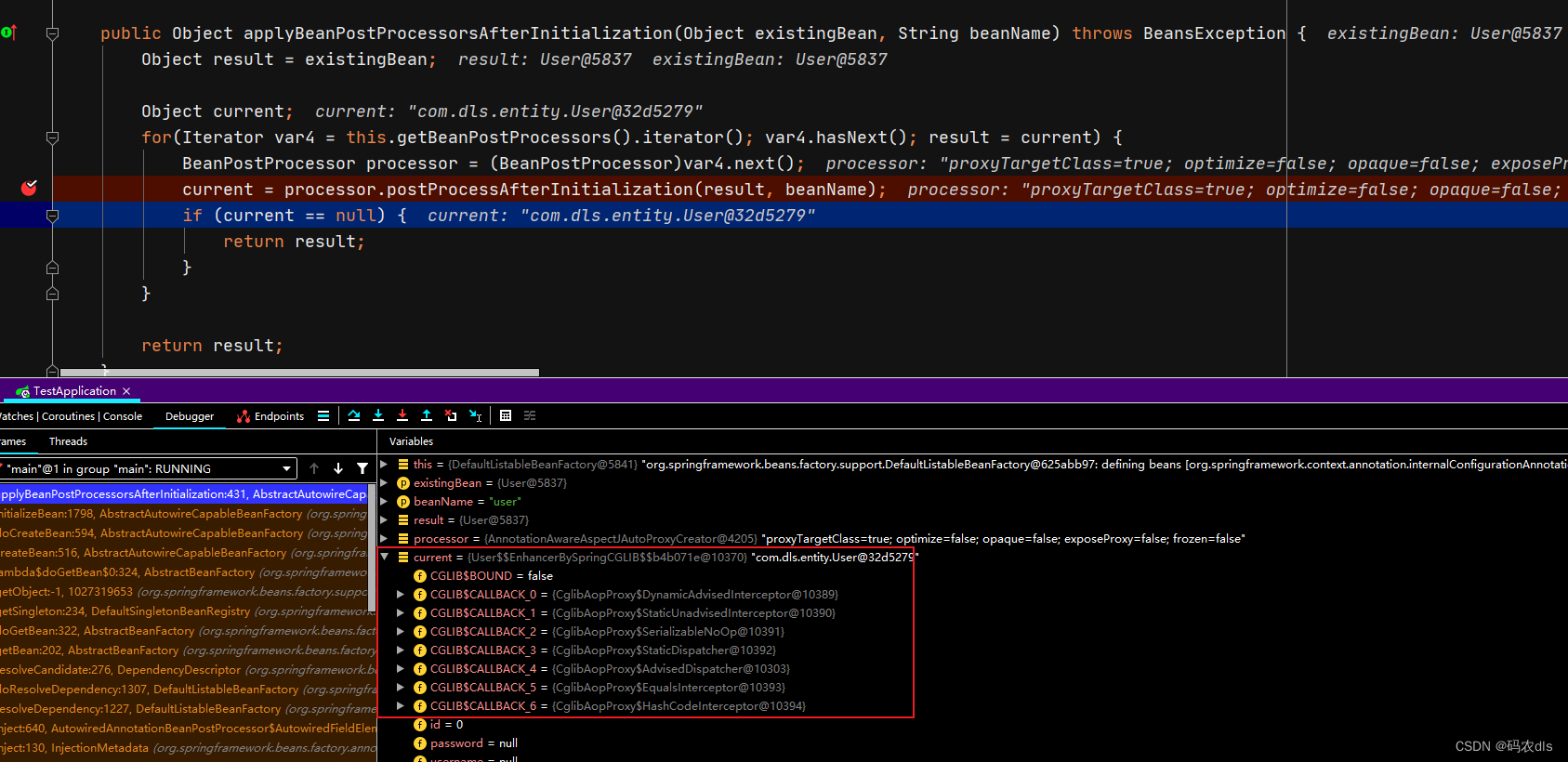The height and width of the screenshot is (762, 1568).
Task: Open the thread selector showing main RUNNING
Action: [149, 468]
